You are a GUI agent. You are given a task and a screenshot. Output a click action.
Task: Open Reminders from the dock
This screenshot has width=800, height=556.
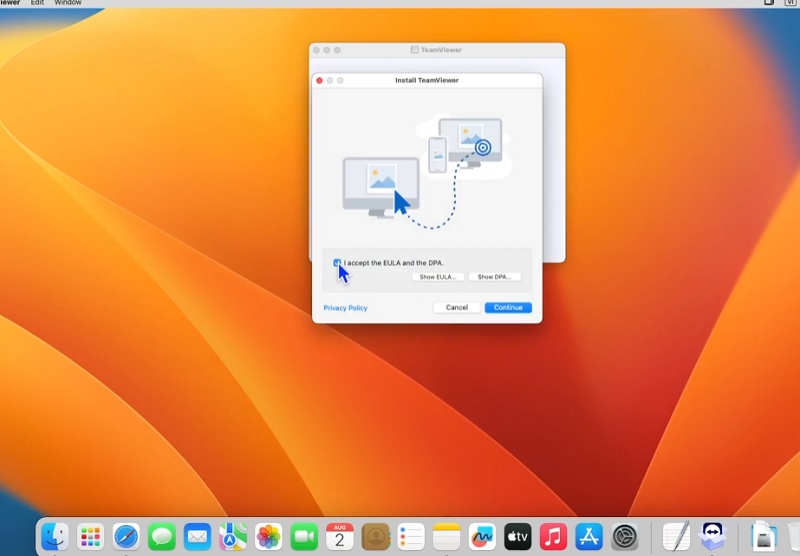pyautogui.click(x=411, y=537)
